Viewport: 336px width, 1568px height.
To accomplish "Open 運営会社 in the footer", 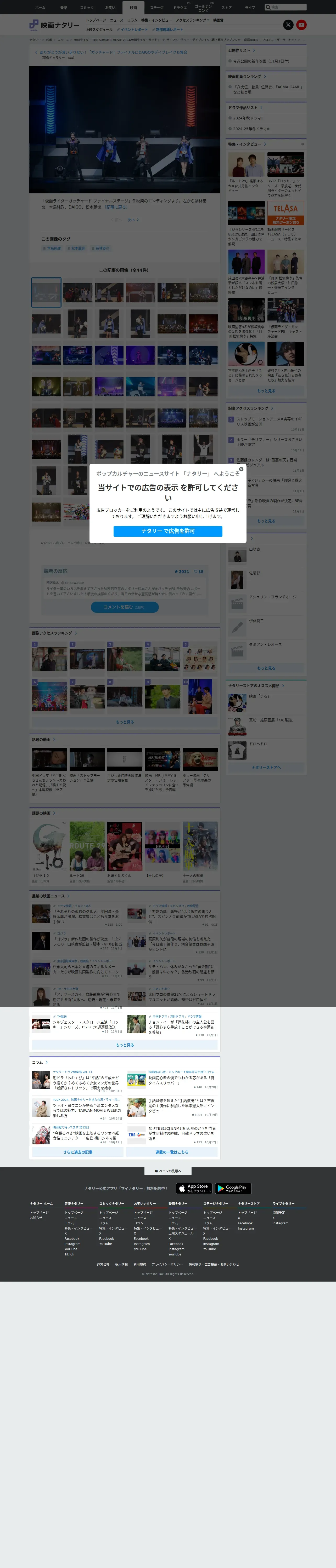I will (103, 1264).
